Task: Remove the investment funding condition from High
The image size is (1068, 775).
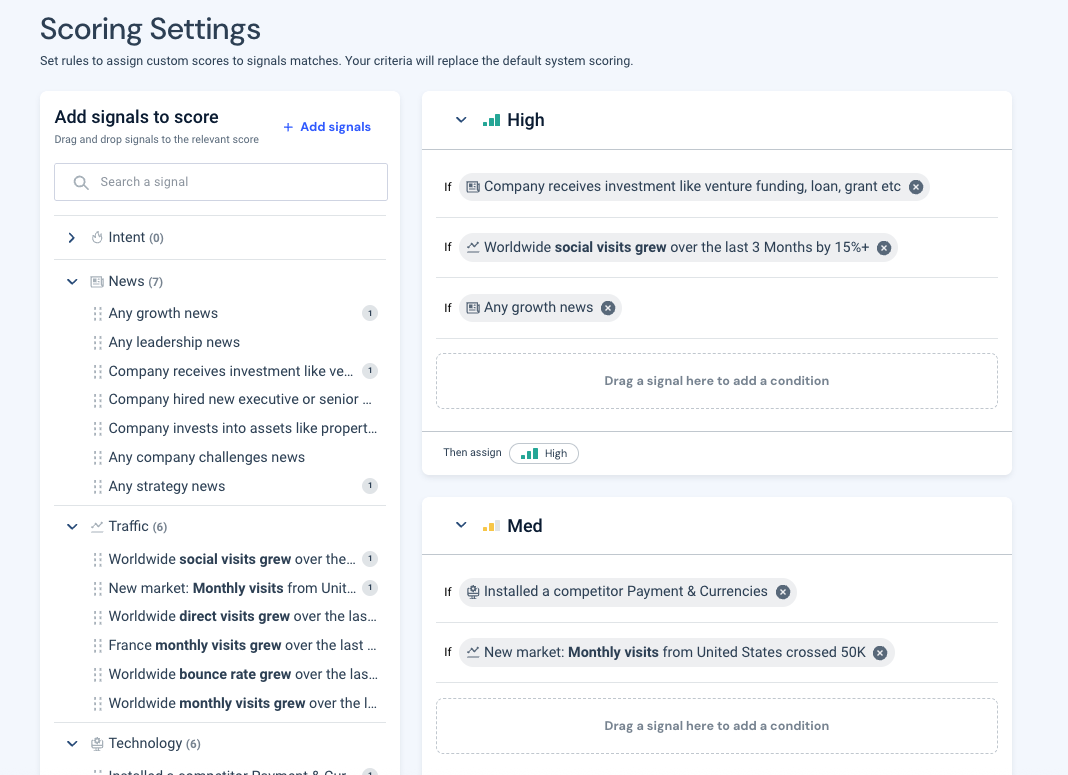Action: [916, 187]
